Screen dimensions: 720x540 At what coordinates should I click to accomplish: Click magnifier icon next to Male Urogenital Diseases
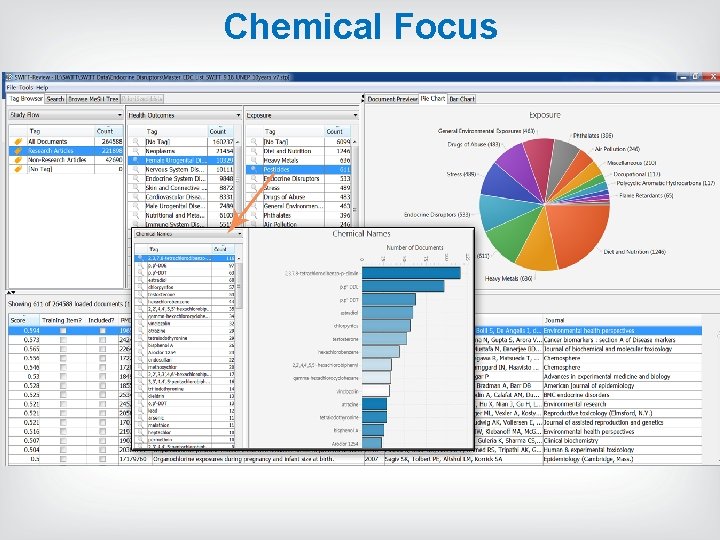(x=136, y=206)
